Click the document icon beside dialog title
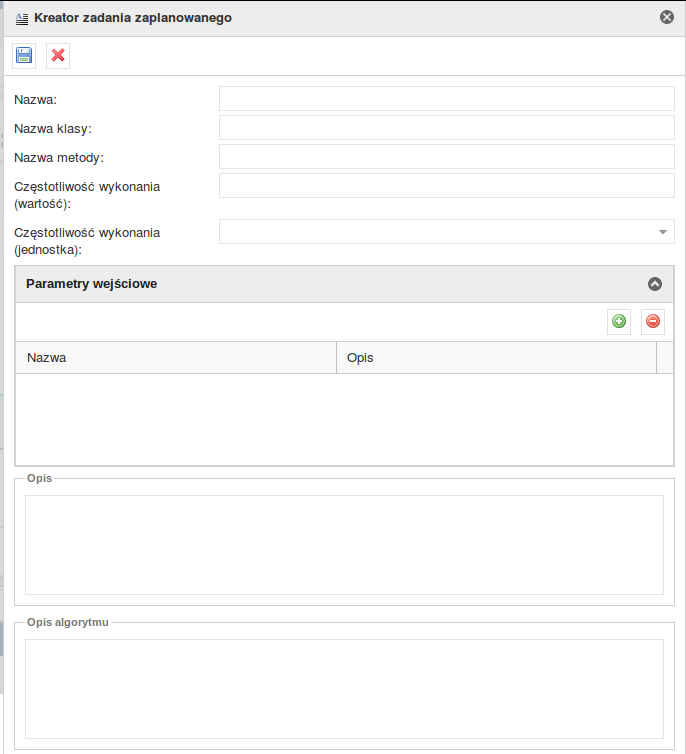This screenshot has width=686, height=754. tap(22, 19)
